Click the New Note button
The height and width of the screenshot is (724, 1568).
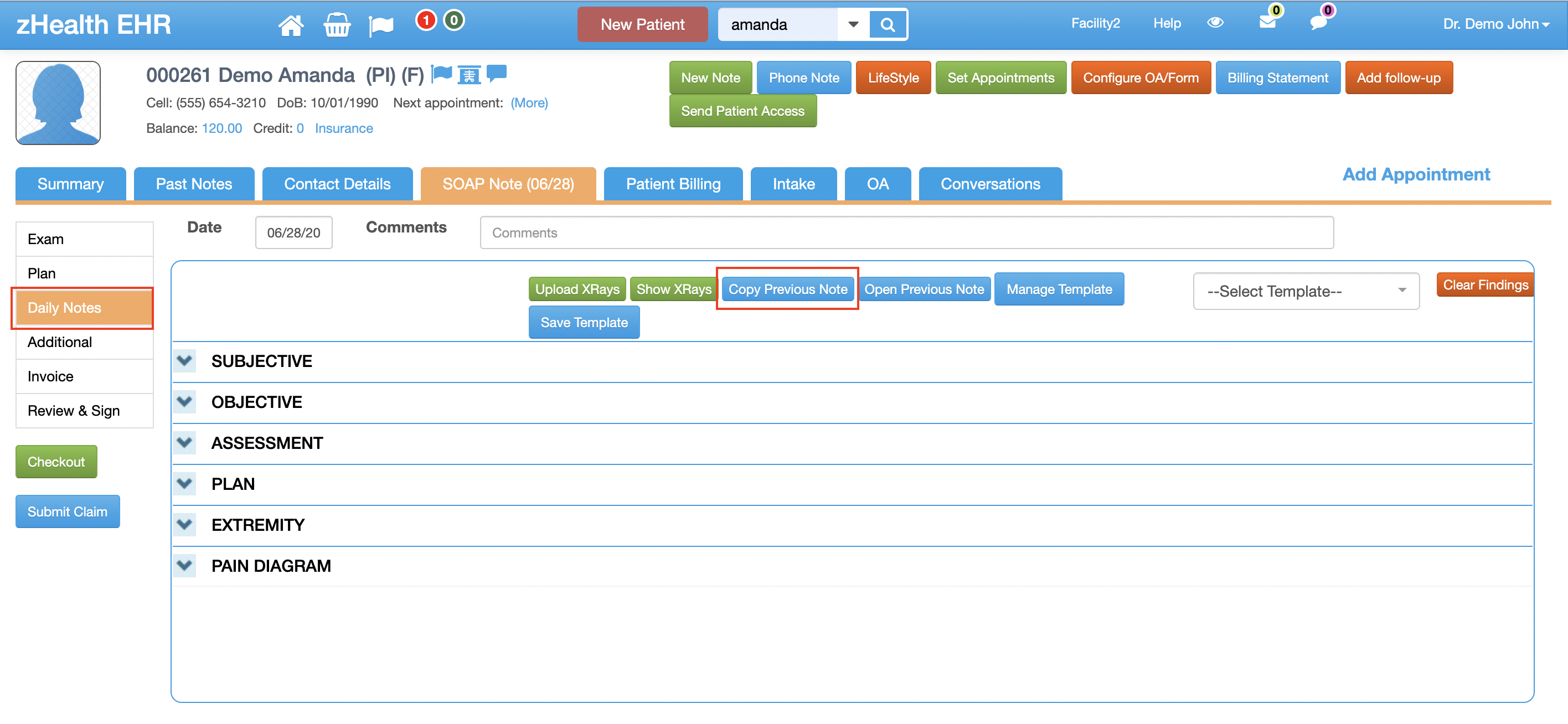[710, 78]
